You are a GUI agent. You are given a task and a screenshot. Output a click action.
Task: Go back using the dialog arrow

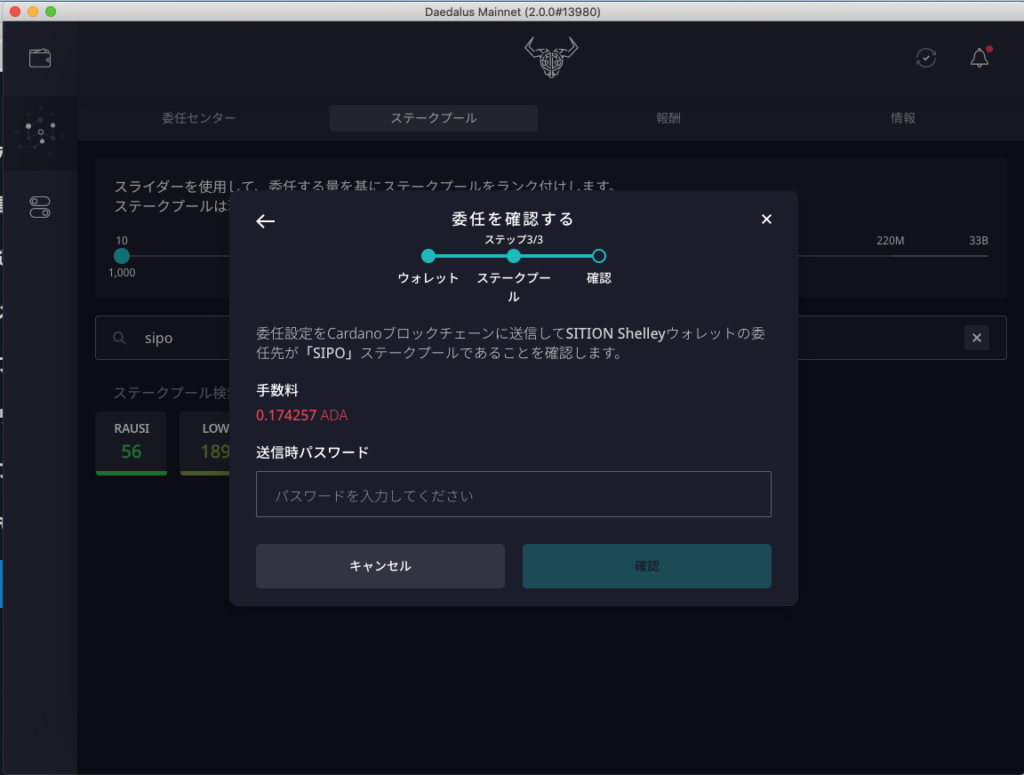point(265,221)
